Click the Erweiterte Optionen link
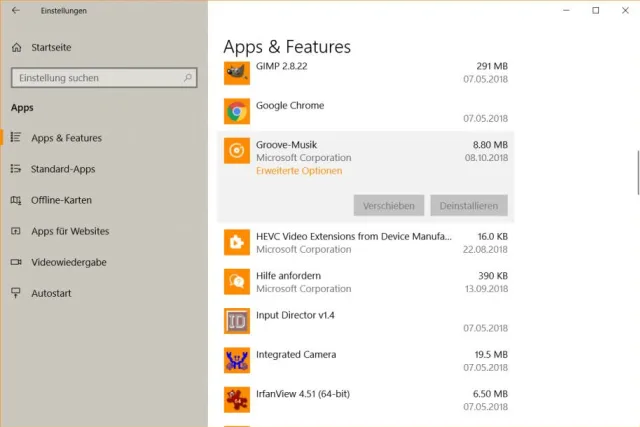 (x=299, y=171)
